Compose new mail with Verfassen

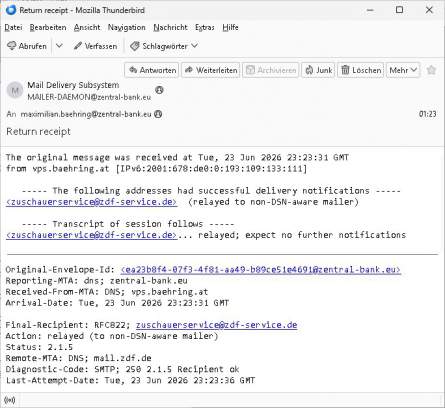(96, 46)
